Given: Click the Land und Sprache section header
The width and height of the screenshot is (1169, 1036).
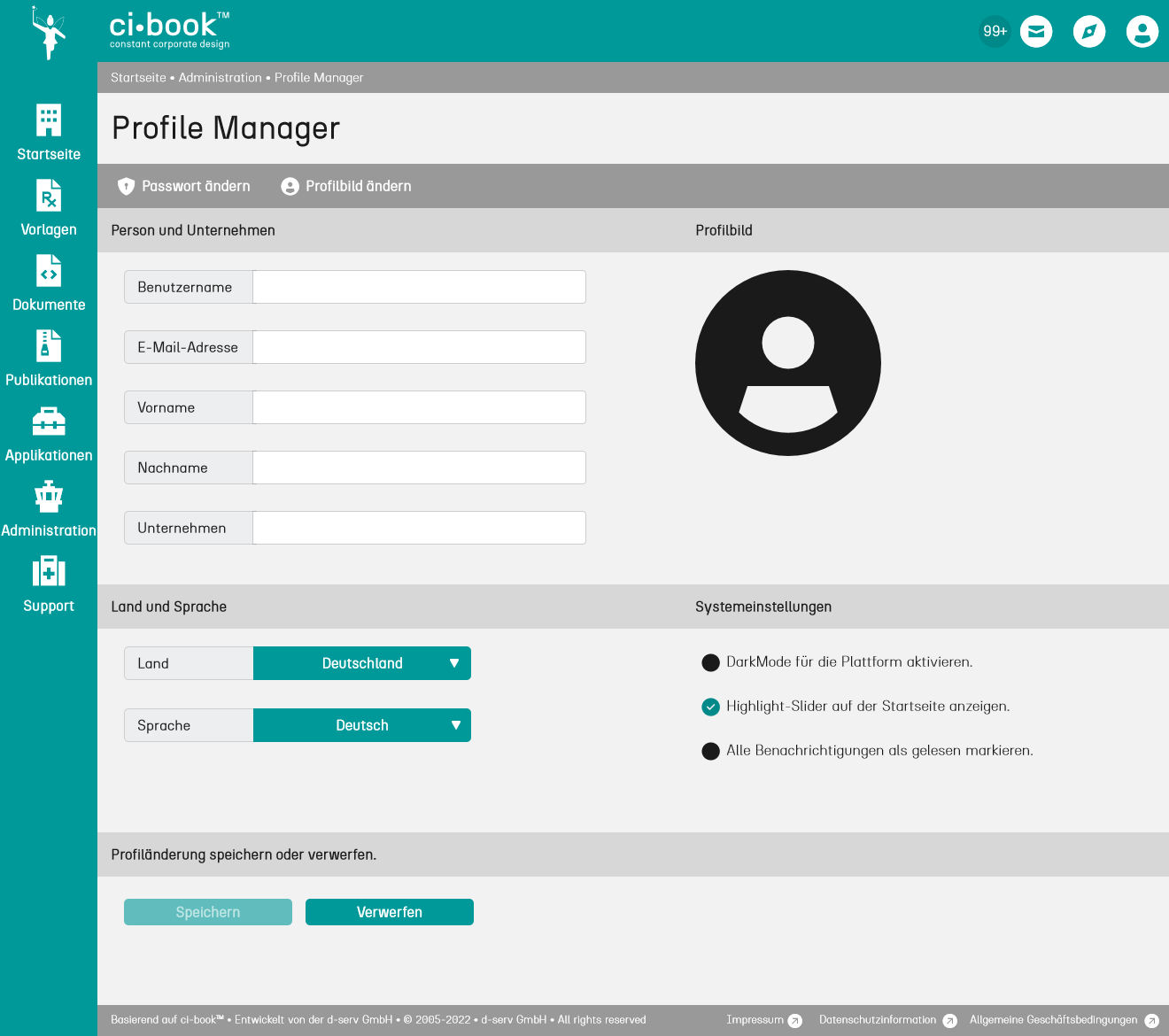Looking at the screenshot, I should 169,607.
